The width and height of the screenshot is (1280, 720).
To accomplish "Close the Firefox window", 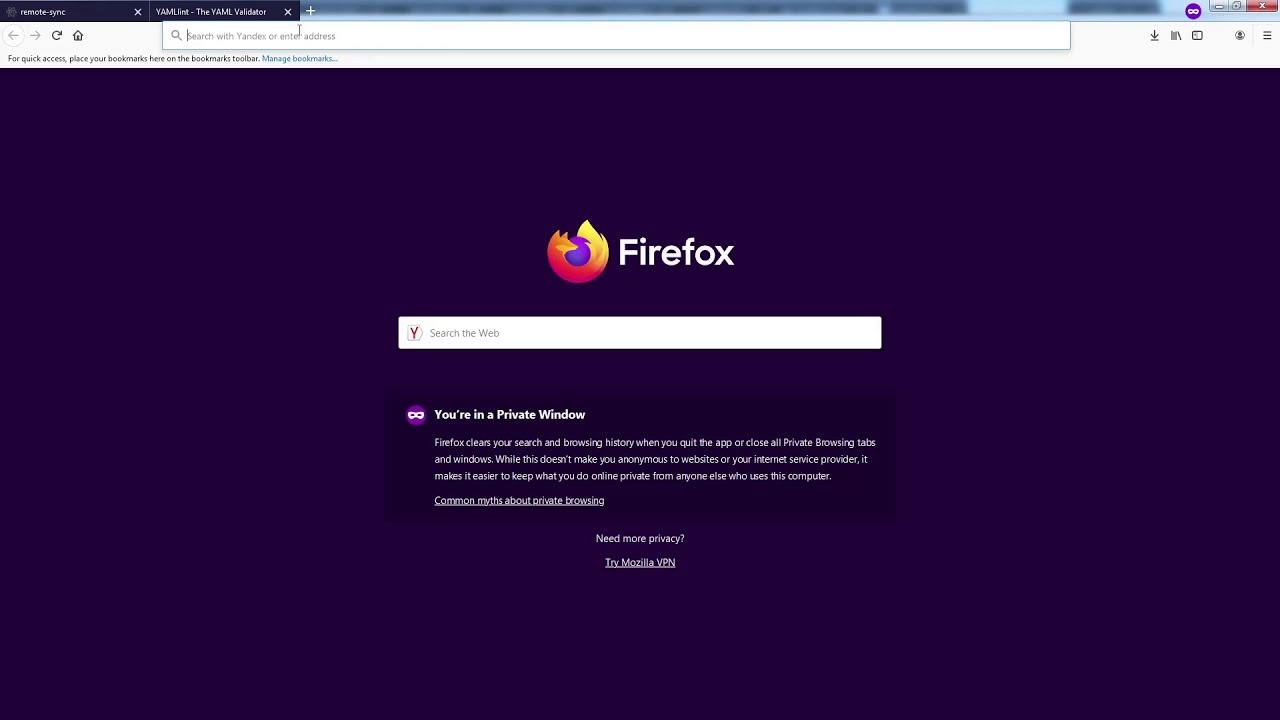I will [1262, 6].
